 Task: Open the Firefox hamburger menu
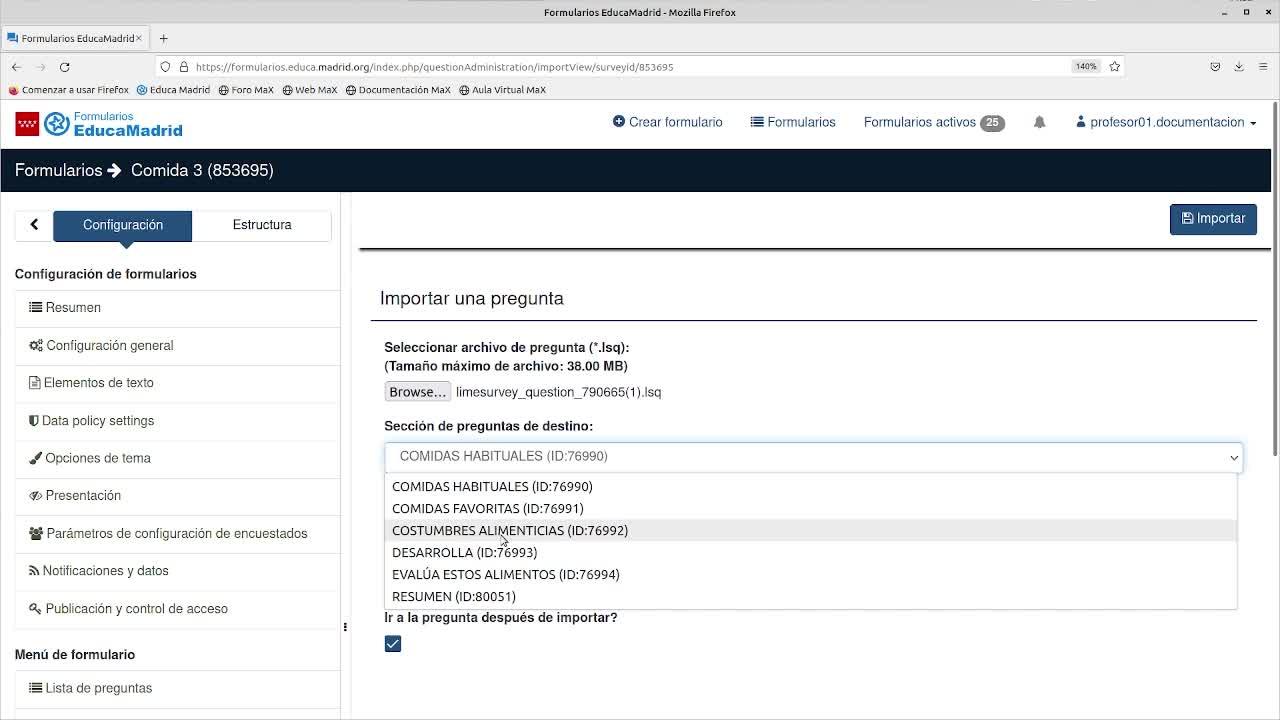(x=1263, y=67)
